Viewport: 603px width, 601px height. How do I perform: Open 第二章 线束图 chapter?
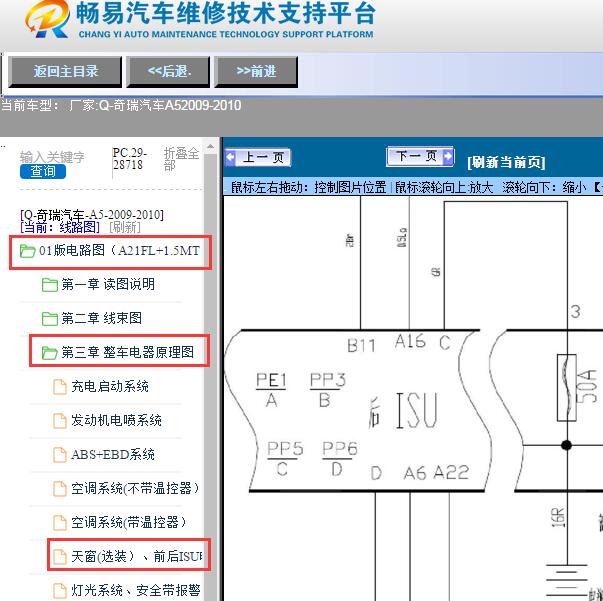click(102, 318)
